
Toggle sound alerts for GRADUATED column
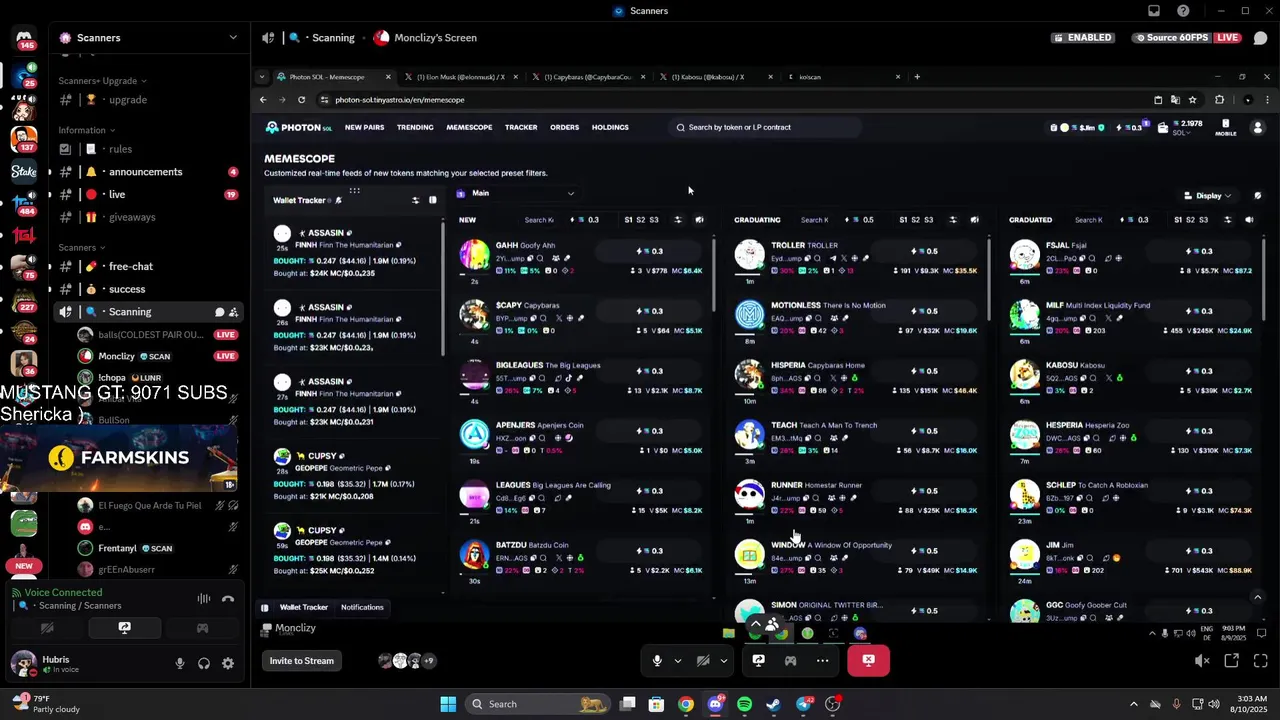click(x=1249, y=220)
